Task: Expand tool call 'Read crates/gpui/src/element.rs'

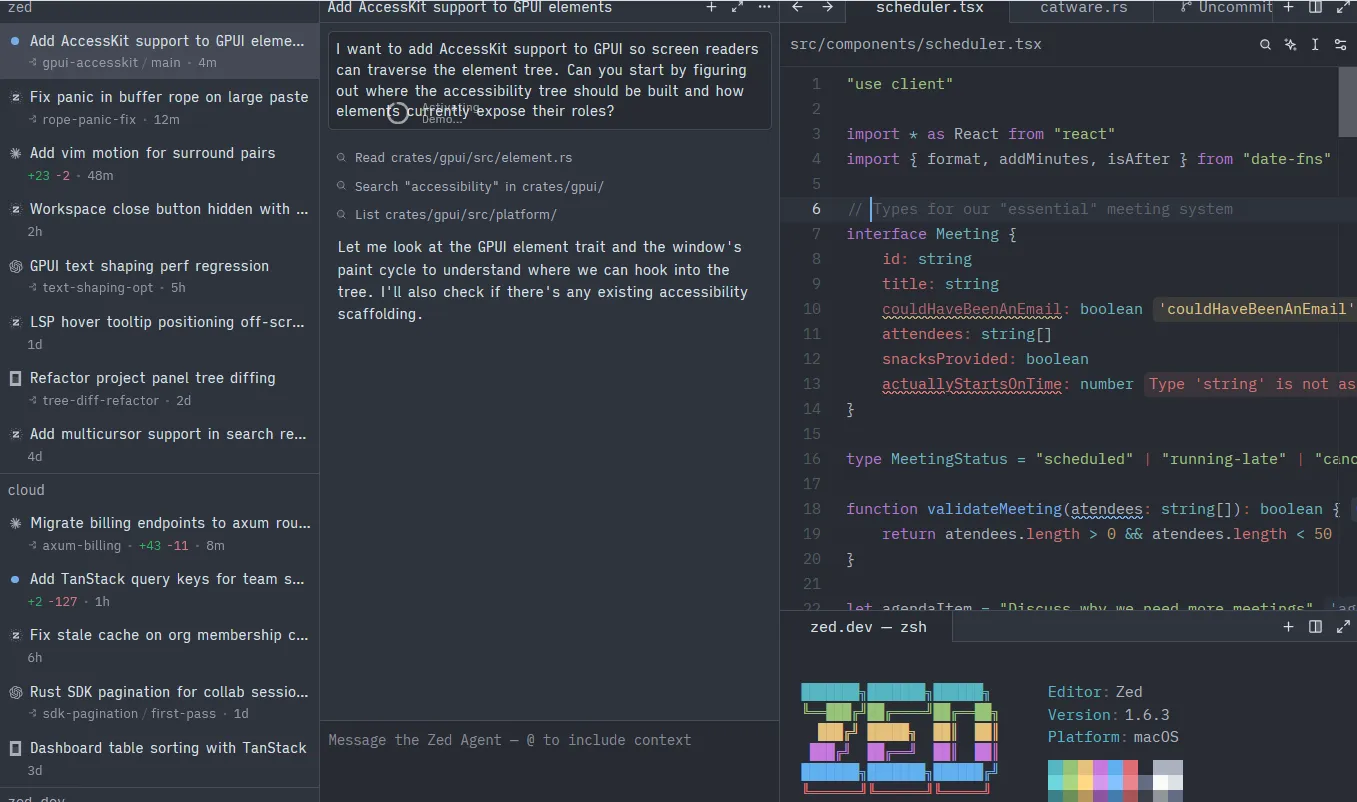Action: click(463, 158)
